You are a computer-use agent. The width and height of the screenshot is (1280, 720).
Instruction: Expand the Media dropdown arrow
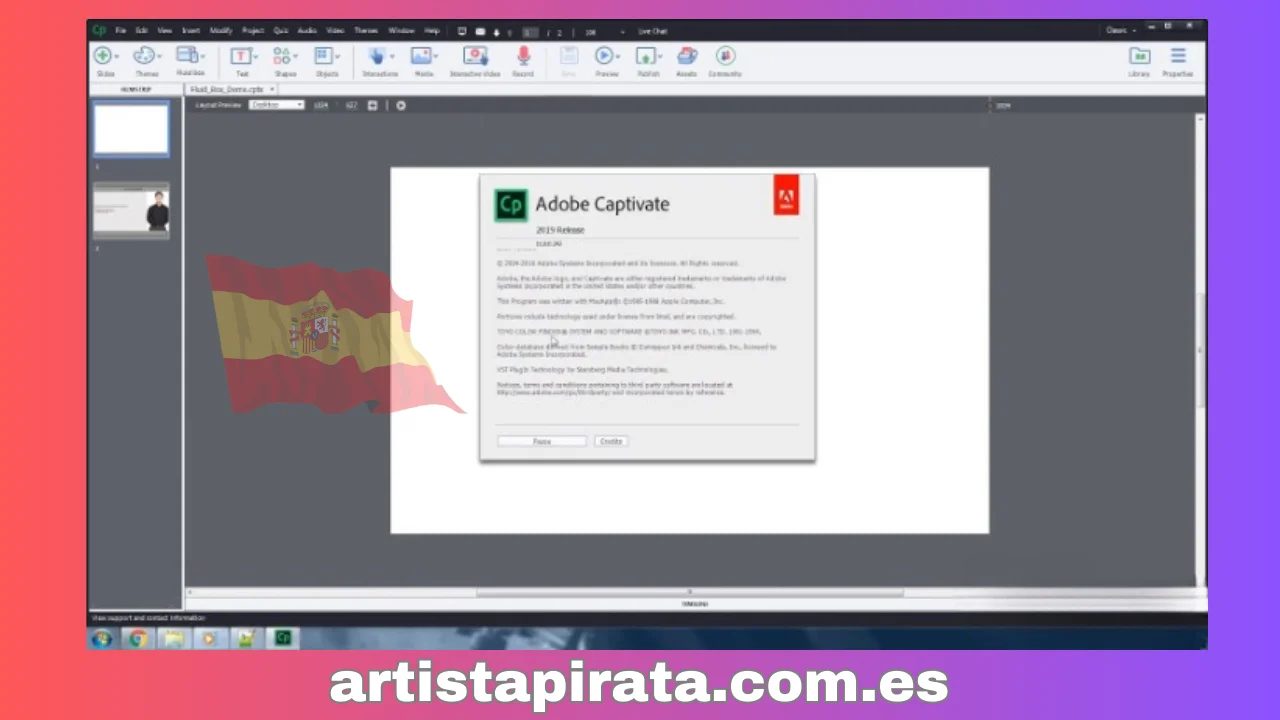(x=438, y=57)
